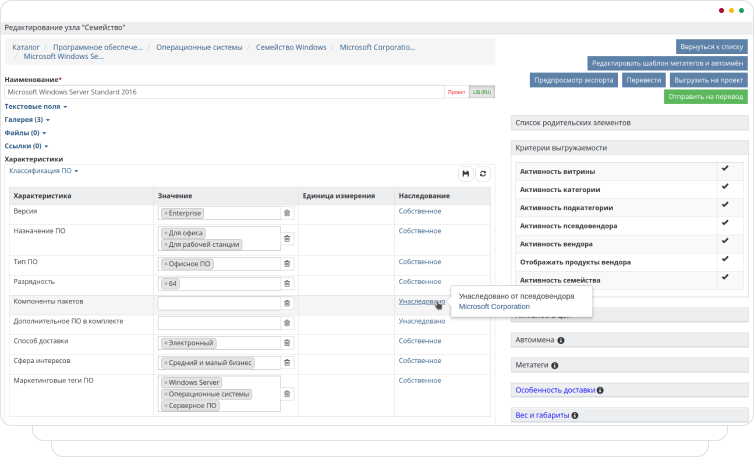
Task: Click info icon next to Особенность доставки
Action: click(x=600, y=390)
